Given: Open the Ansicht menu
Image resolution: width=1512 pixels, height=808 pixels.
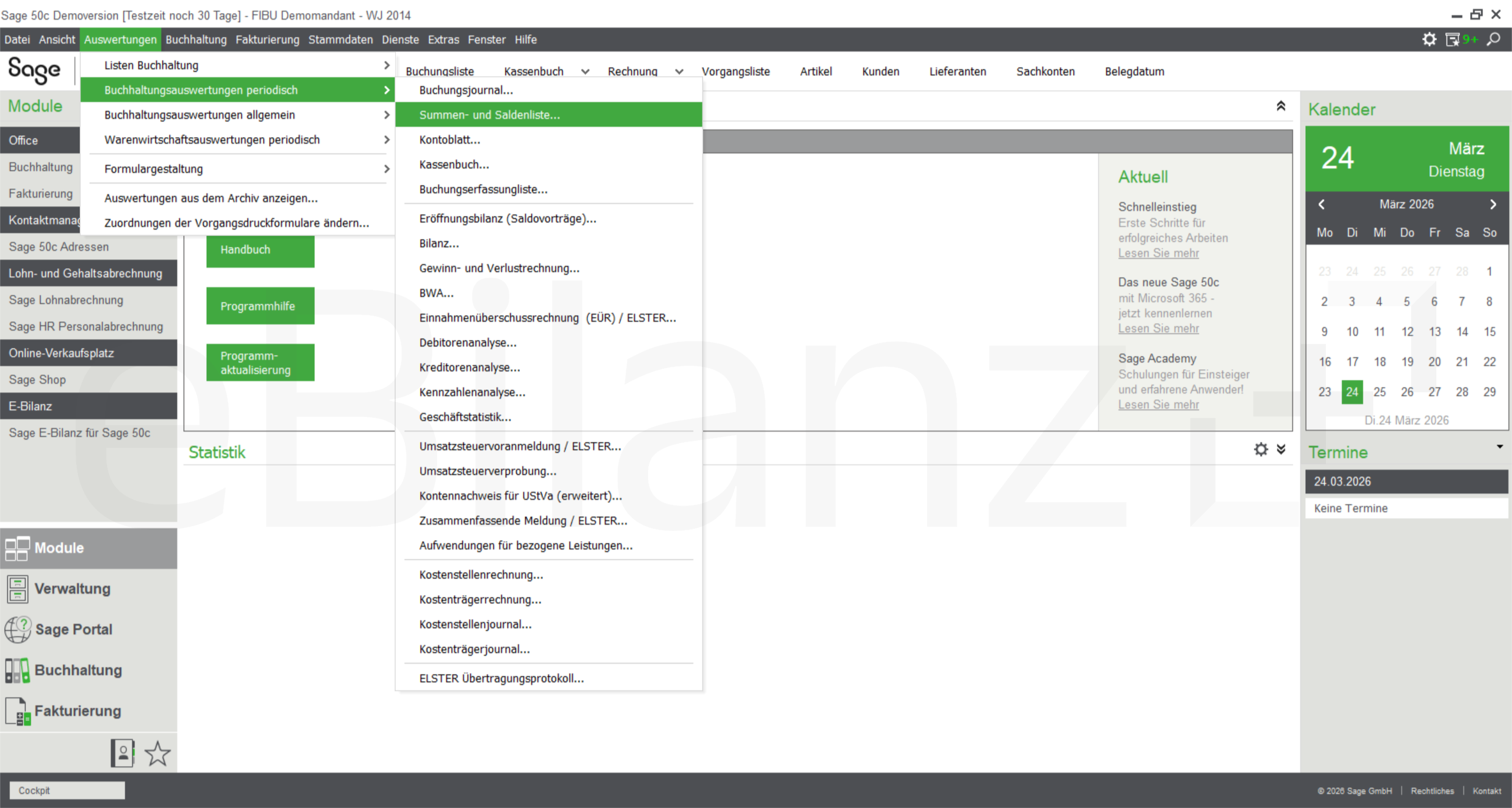Looking at the screenshot, I should [57, 40].
